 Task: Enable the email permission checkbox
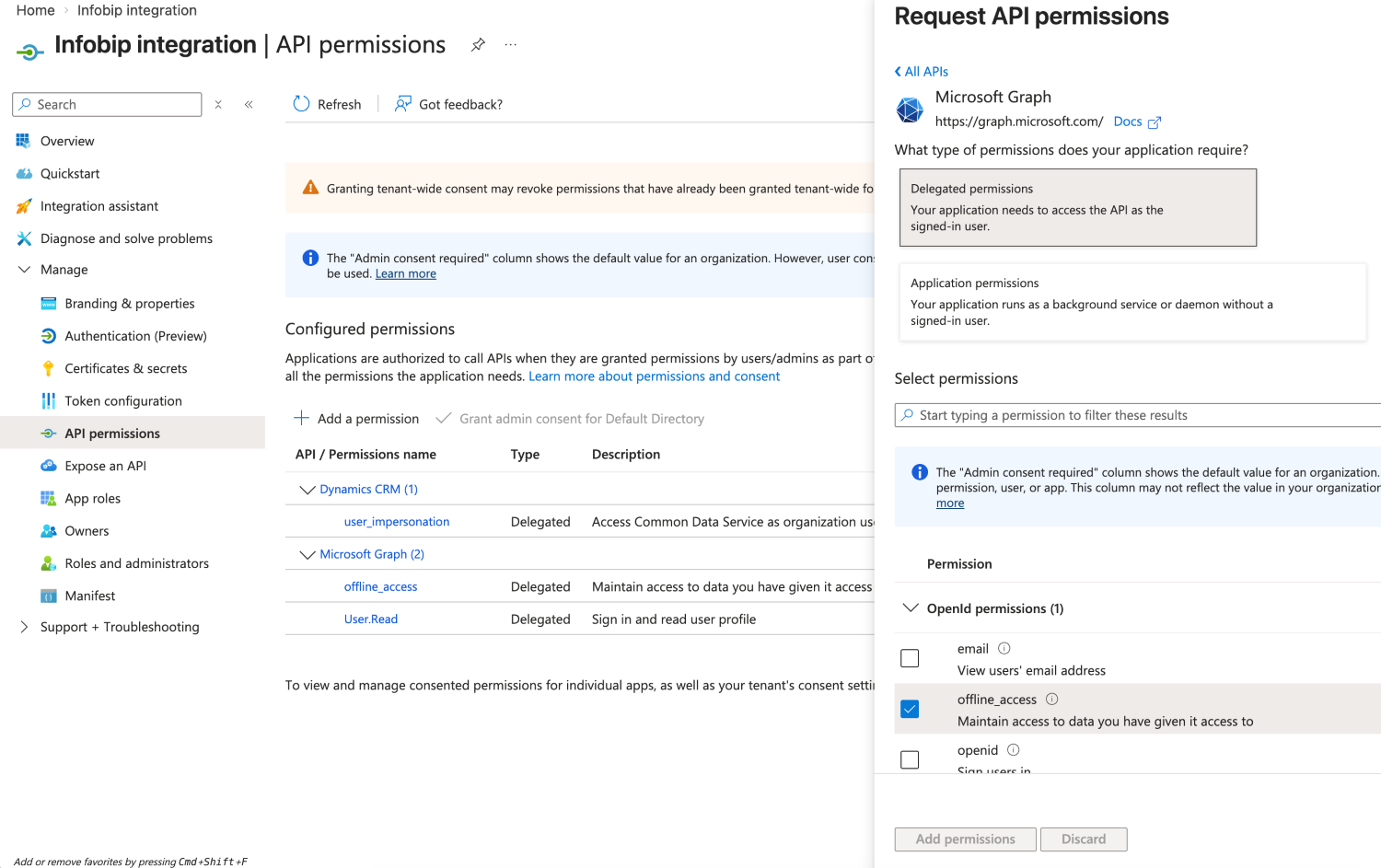(910, 658)
